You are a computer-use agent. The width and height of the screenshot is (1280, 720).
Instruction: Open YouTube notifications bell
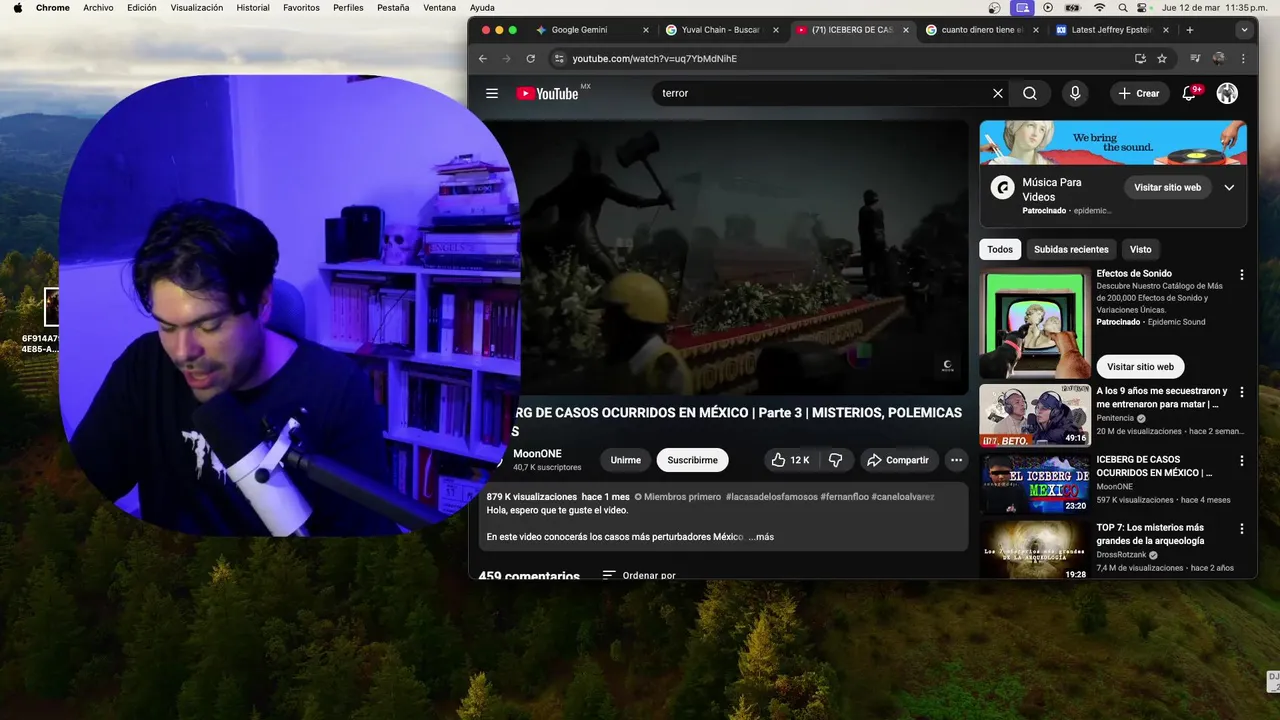coord(1189,93)
